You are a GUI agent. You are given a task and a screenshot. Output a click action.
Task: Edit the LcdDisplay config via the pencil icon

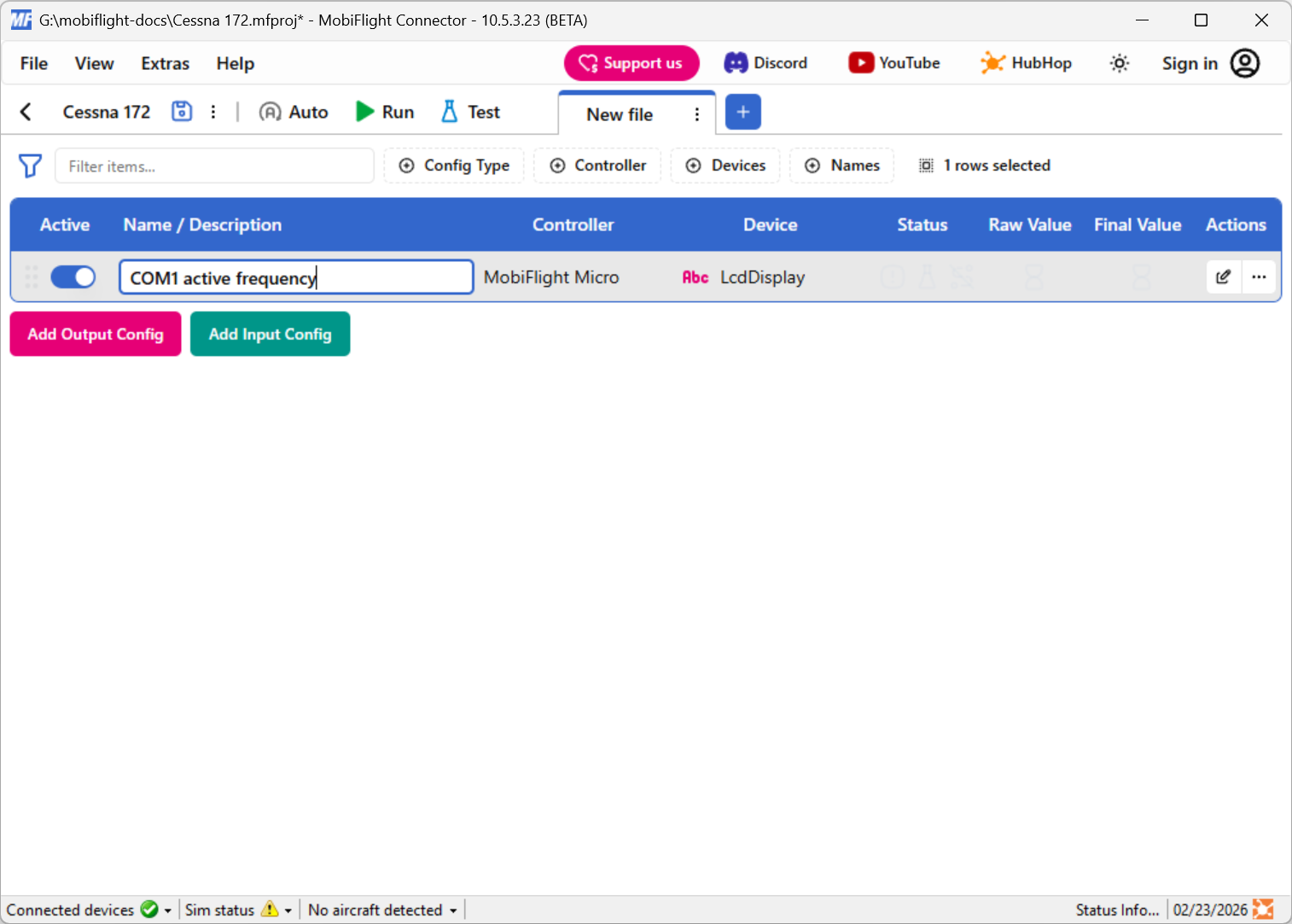[x=1223, y=276]
